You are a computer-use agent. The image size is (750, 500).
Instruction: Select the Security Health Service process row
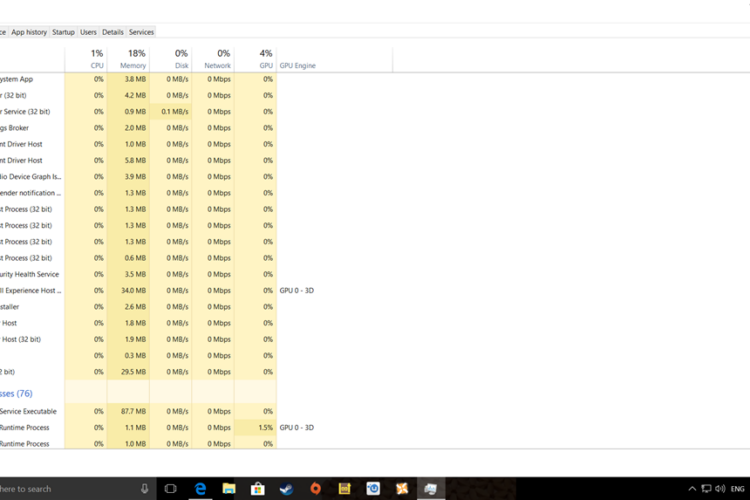[x=30, y=274]
